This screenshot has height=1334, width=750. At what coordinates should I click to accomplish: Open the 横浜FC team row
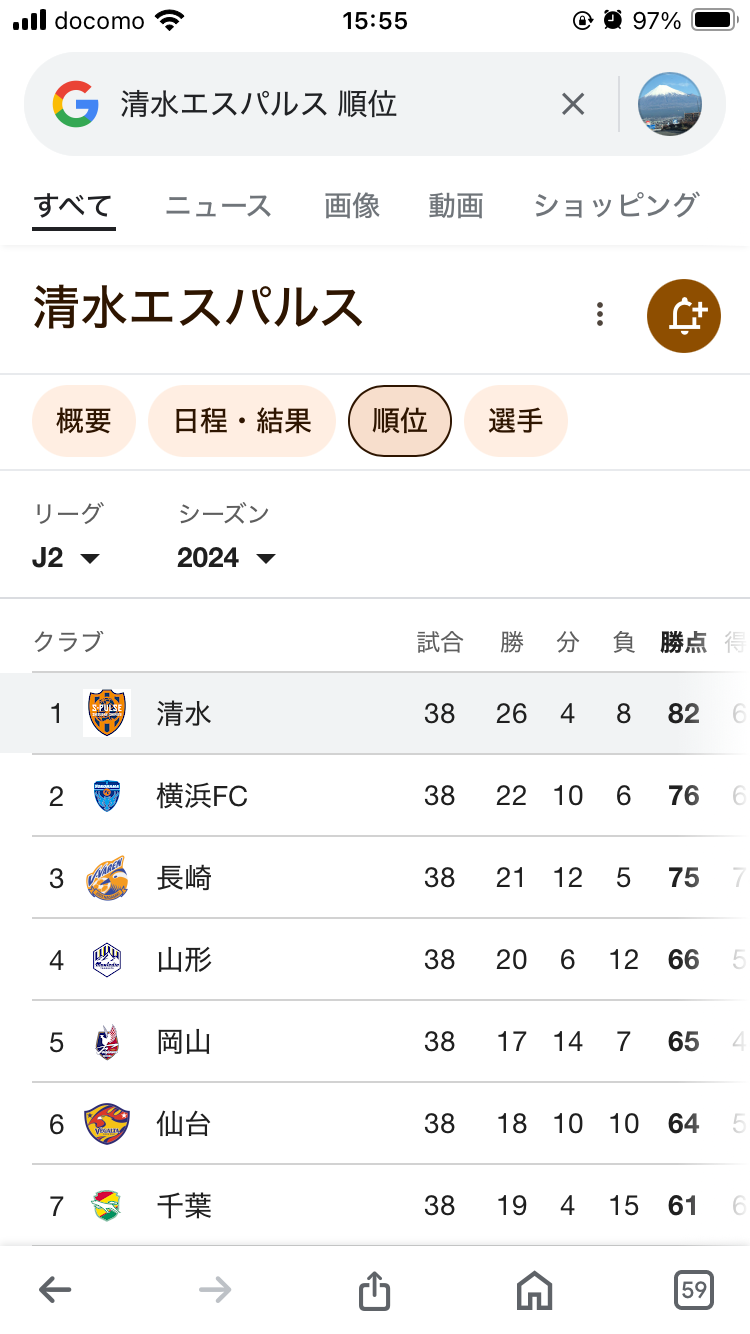coord(202,796)
